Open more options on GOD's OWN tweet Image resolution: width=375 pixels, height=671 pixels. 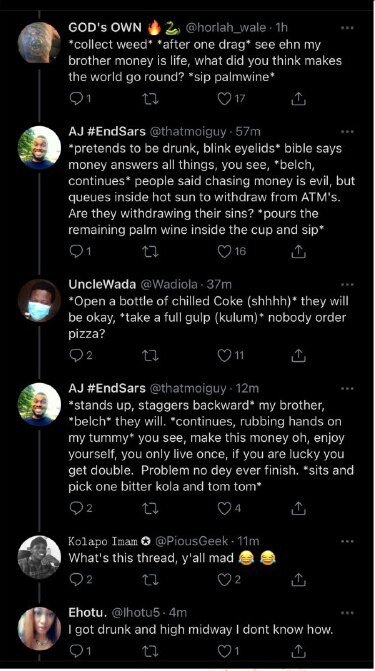[347, 28]
